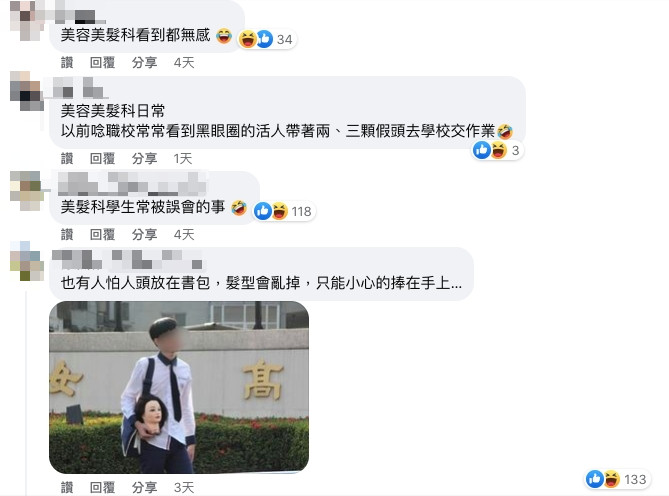
Task: View reactions for the 118-likes comment
Action: click(283, 211)
